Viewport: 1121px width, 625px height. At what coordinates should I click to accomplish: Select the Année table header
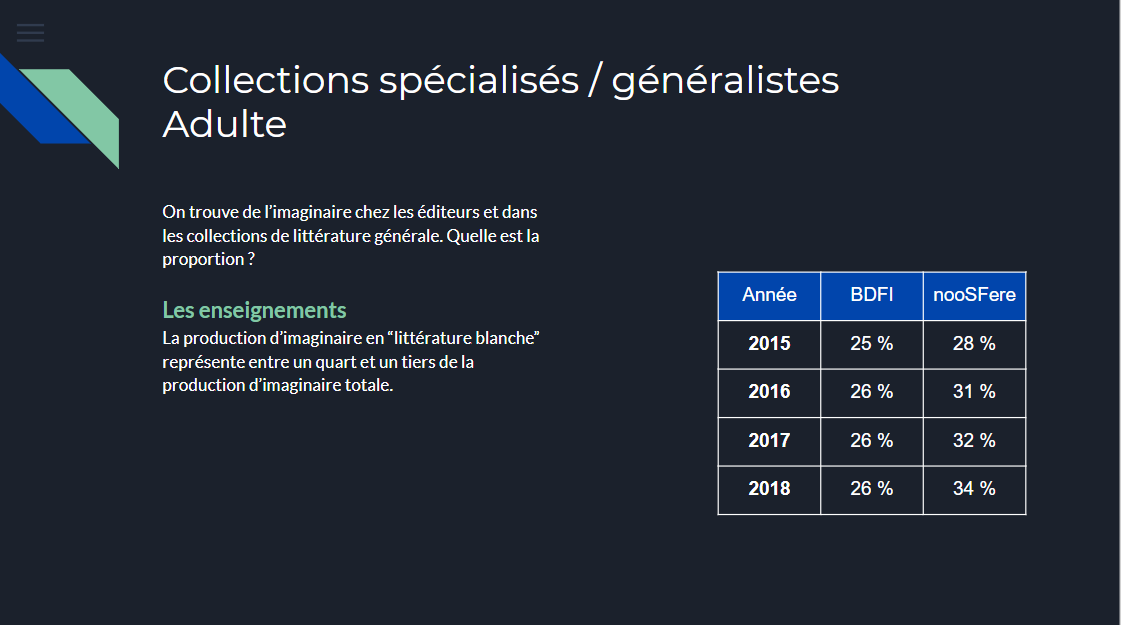769,295
